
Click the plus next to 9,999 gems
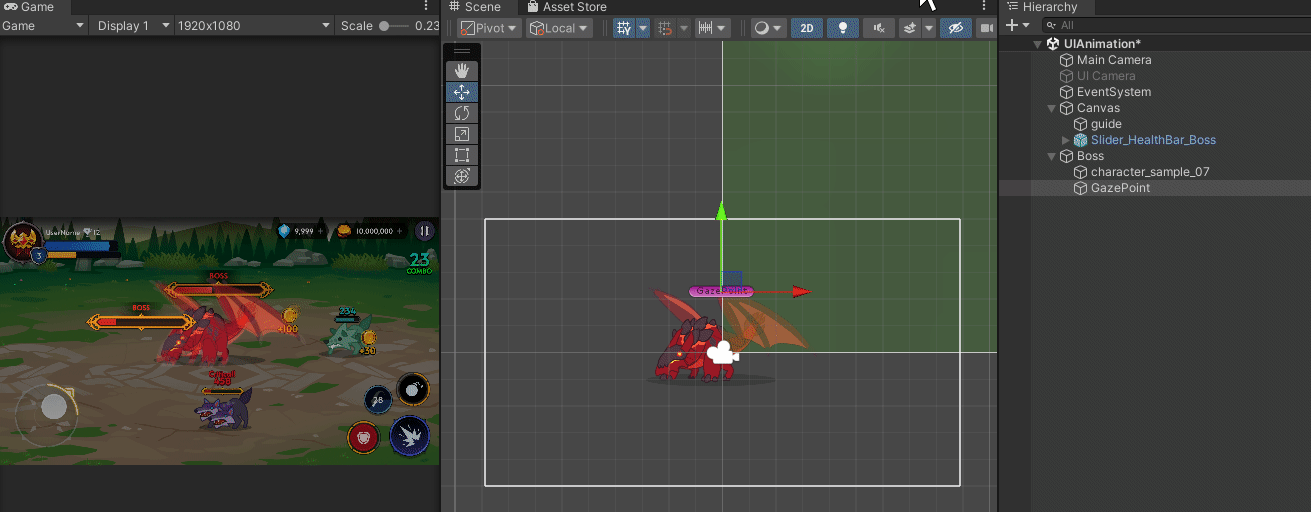[322, 231]
